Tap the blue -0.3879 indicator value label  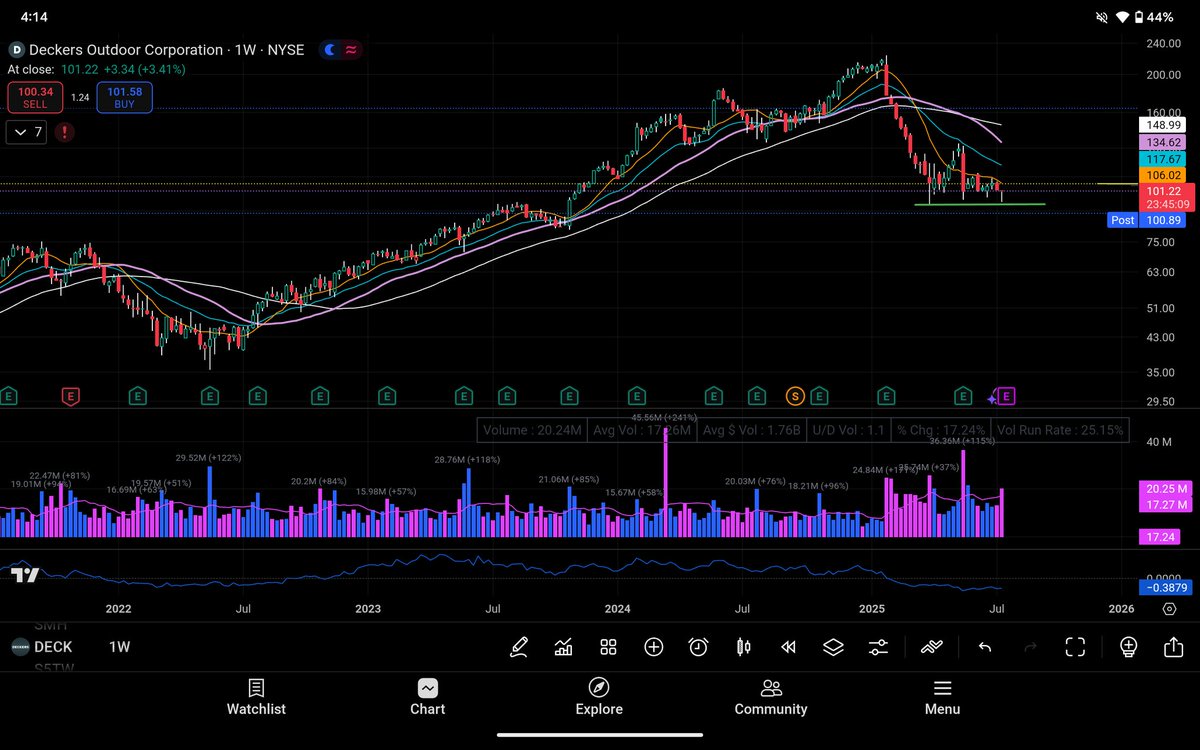click(x=1165, y=587)
